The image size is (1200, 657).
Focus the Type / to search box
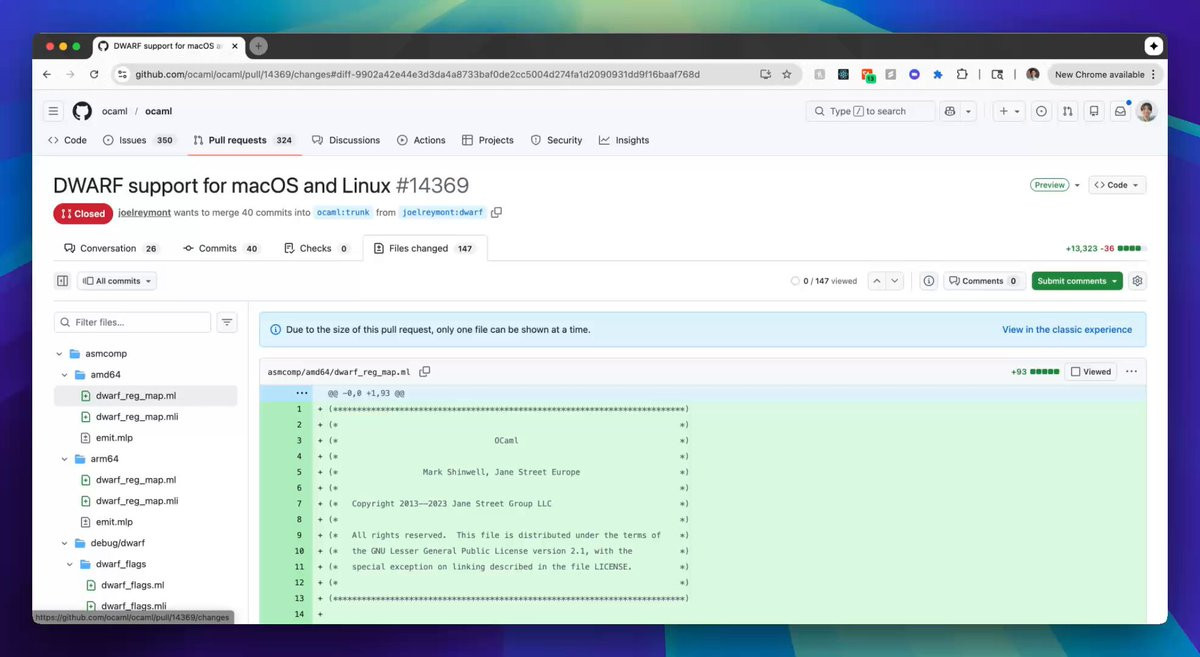click(870, 112)
